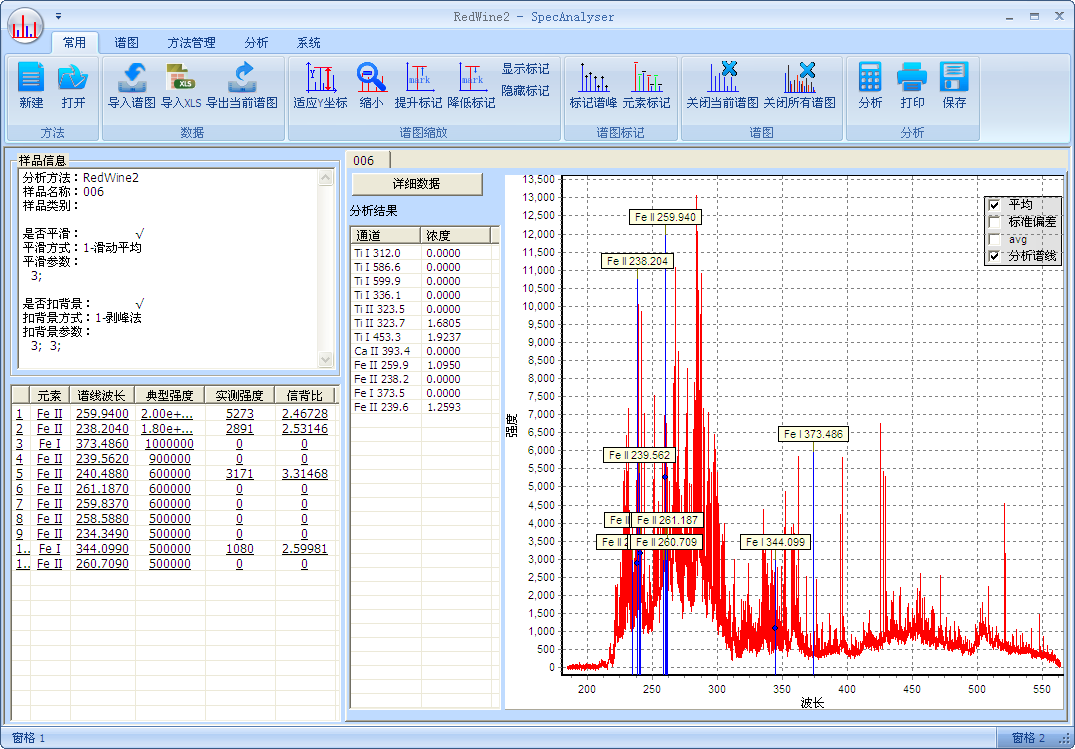Click the 浓度 column header in results
The height and width of the screenshot is (749, 1075).
[x=455, y=235]
